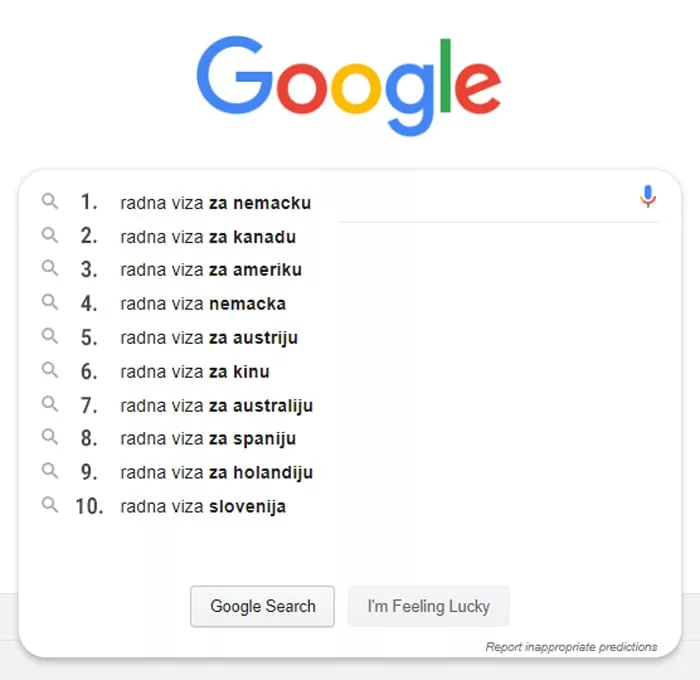Click magnifier icon next to 'radna viza nemacka'
This screenshot has height=680, width=700.
pos(50,303)
